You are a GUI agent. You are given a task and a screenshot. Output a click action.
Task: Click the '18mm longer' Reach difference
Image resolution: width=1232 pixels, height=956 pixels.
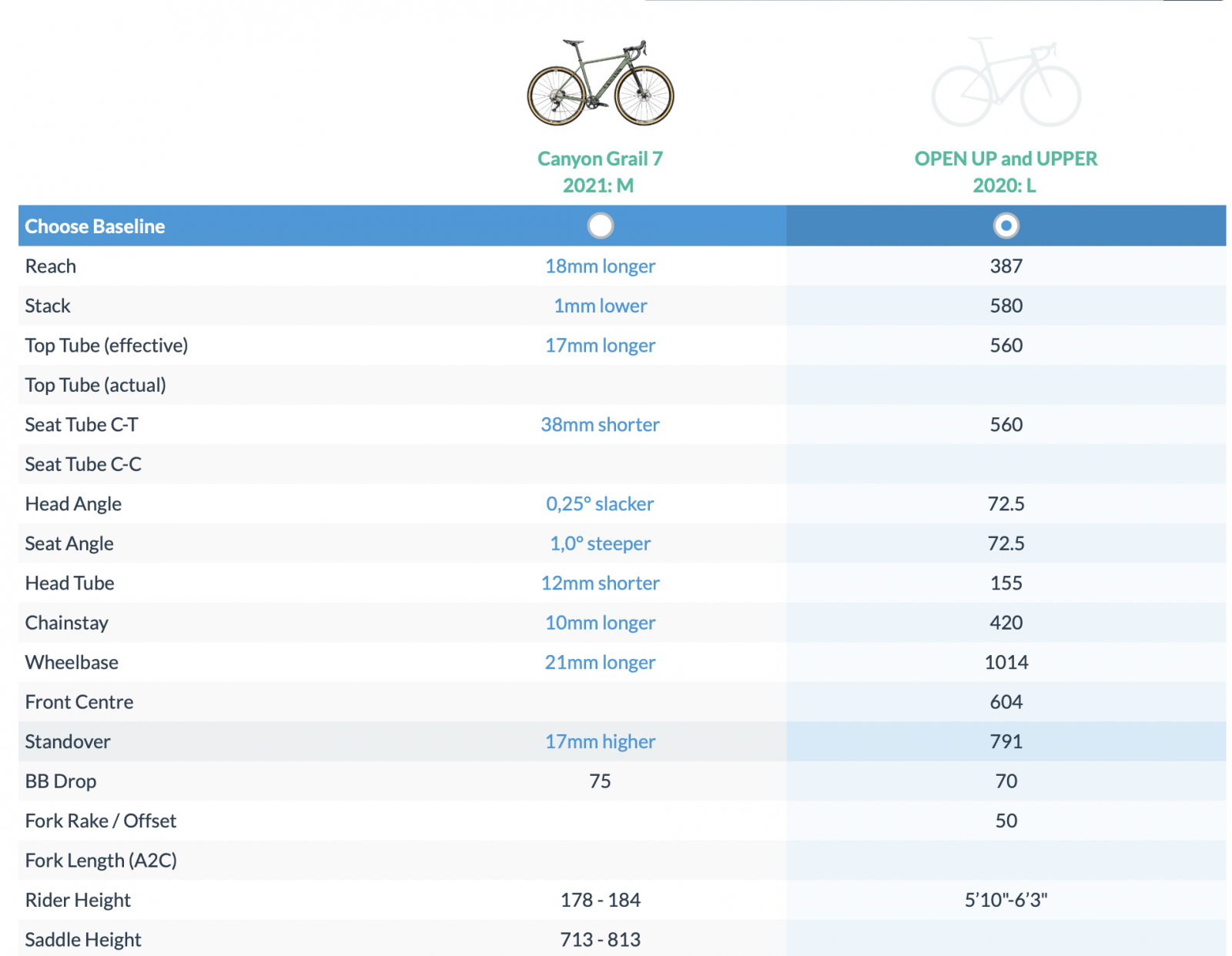click(600, 266)
